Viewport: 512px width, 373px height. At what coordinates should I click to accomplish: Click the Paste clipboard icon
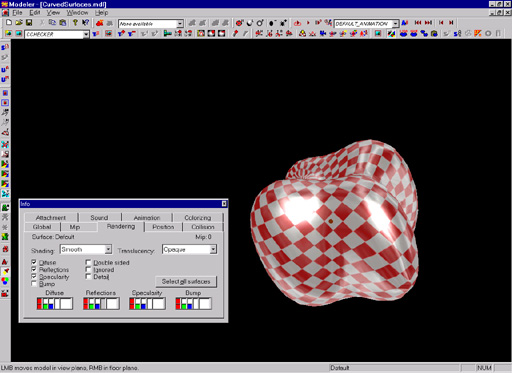tap(62, 23)
